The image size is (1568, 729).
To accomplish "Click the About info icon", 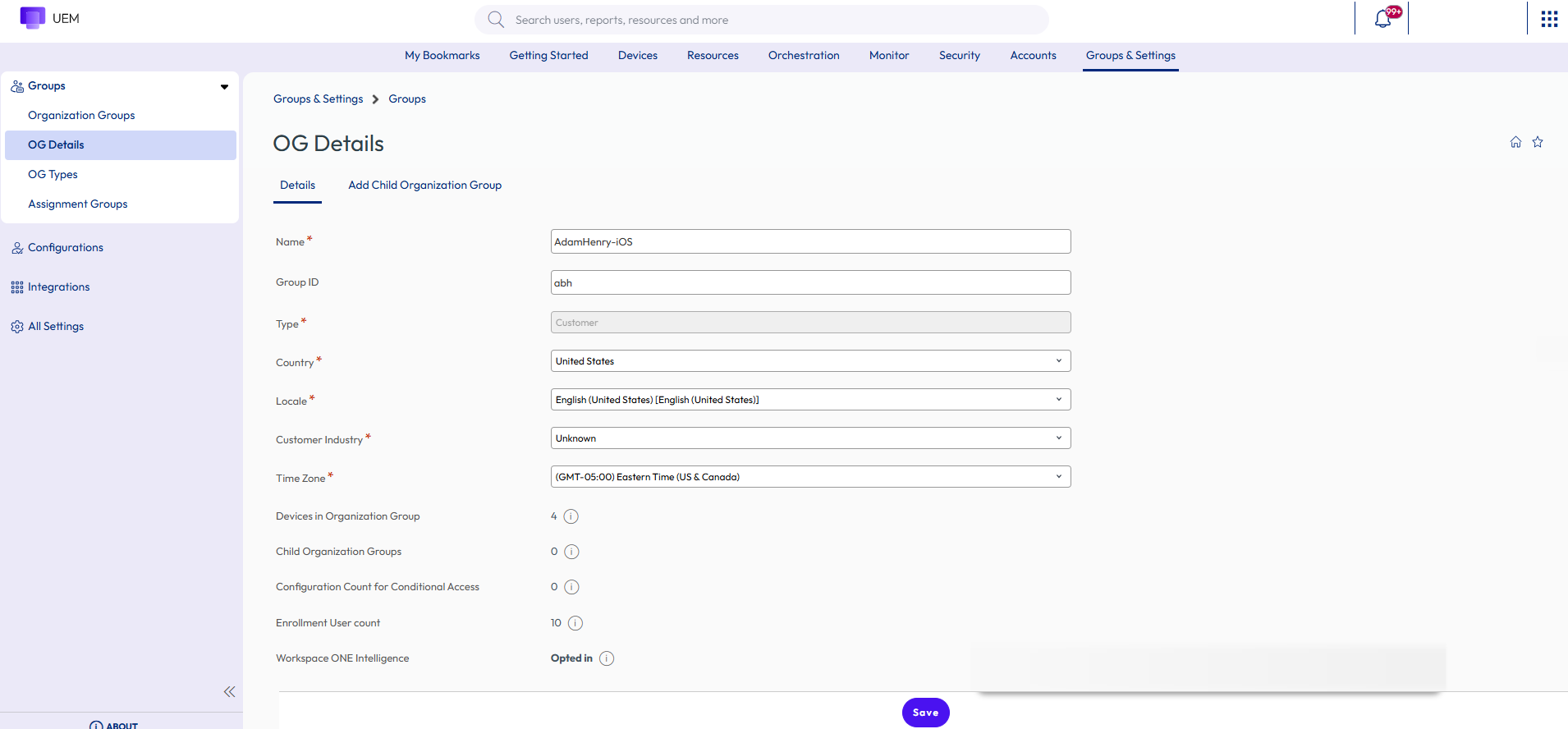I will pos(96,725).
